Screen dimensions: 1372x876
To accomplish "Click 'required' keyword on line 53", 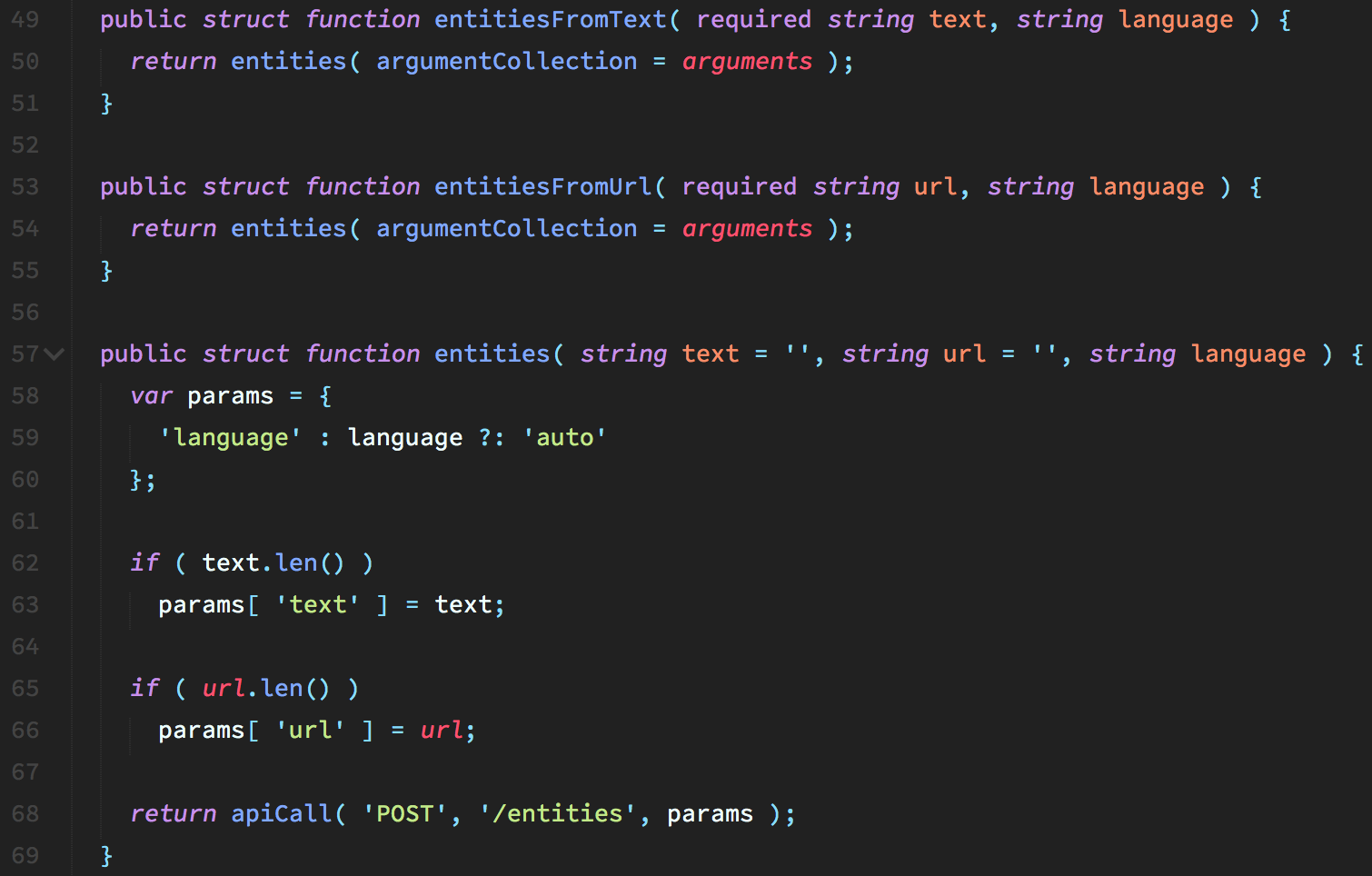I will (740, 186).
